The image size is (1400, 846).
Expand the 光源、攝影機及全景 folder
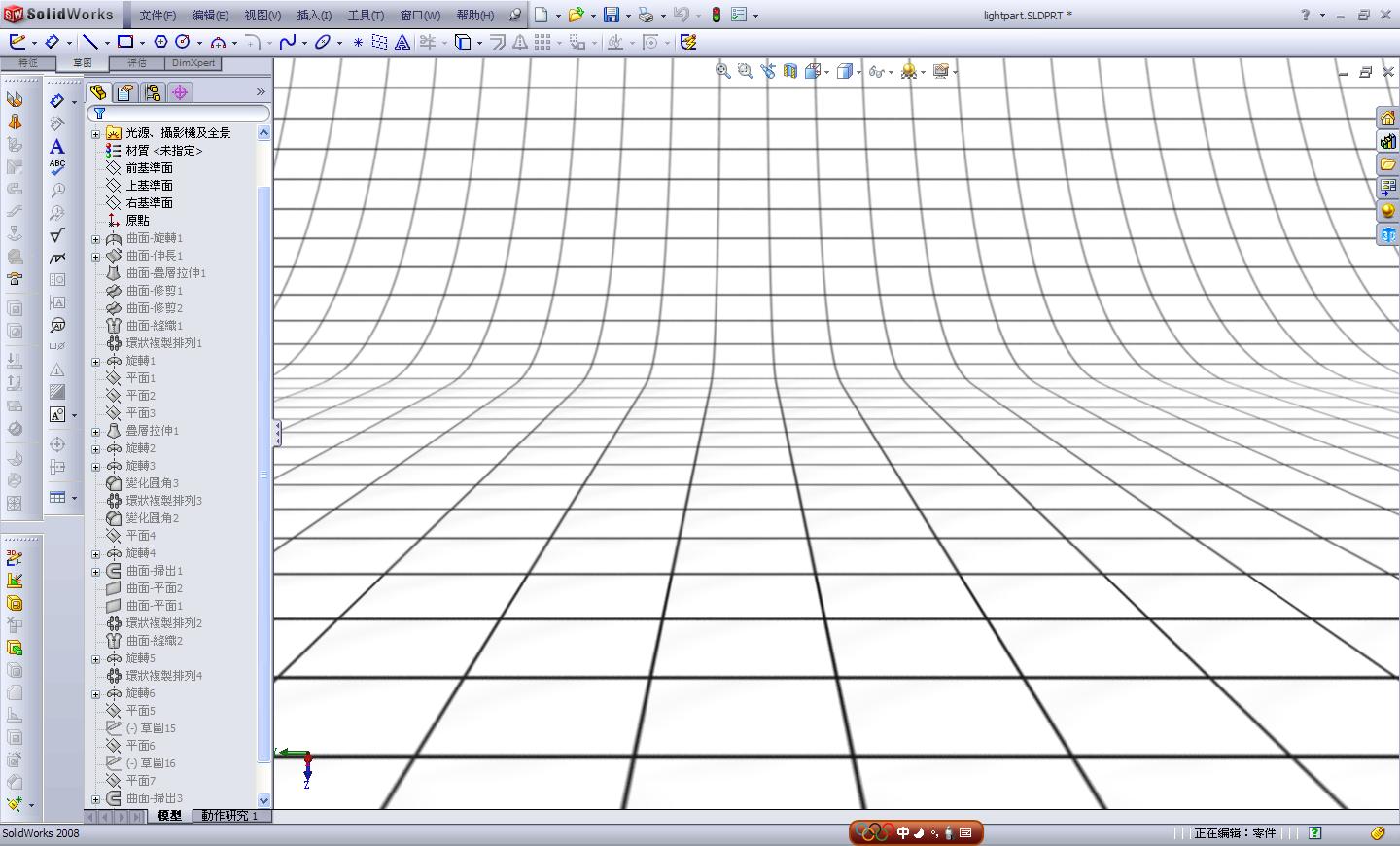[x=95, y=133]
